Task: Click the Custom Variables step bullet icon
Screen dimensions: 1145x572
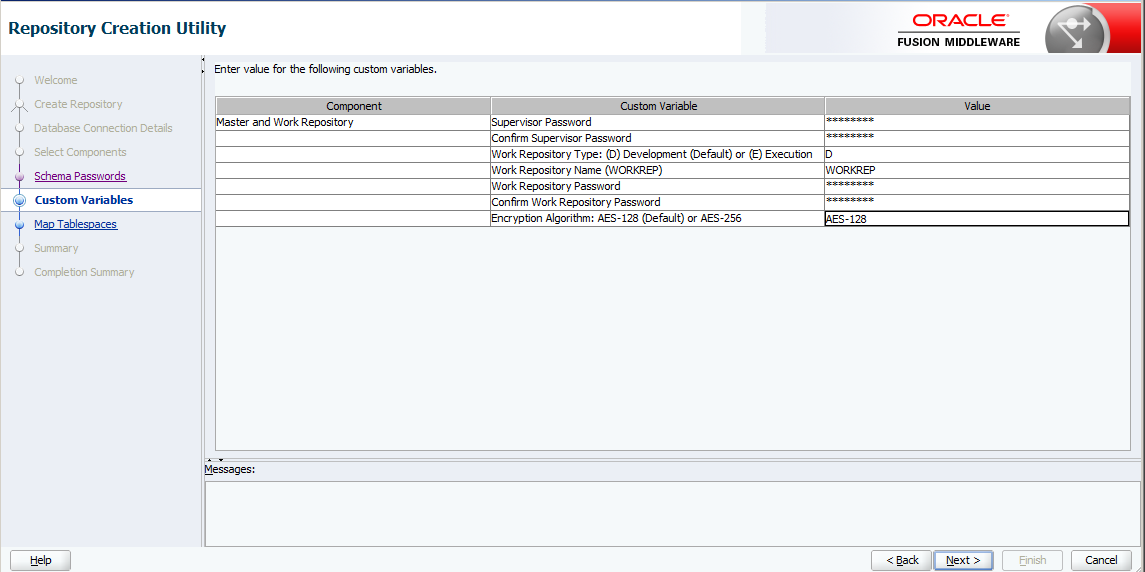Action: coord(19,201)
